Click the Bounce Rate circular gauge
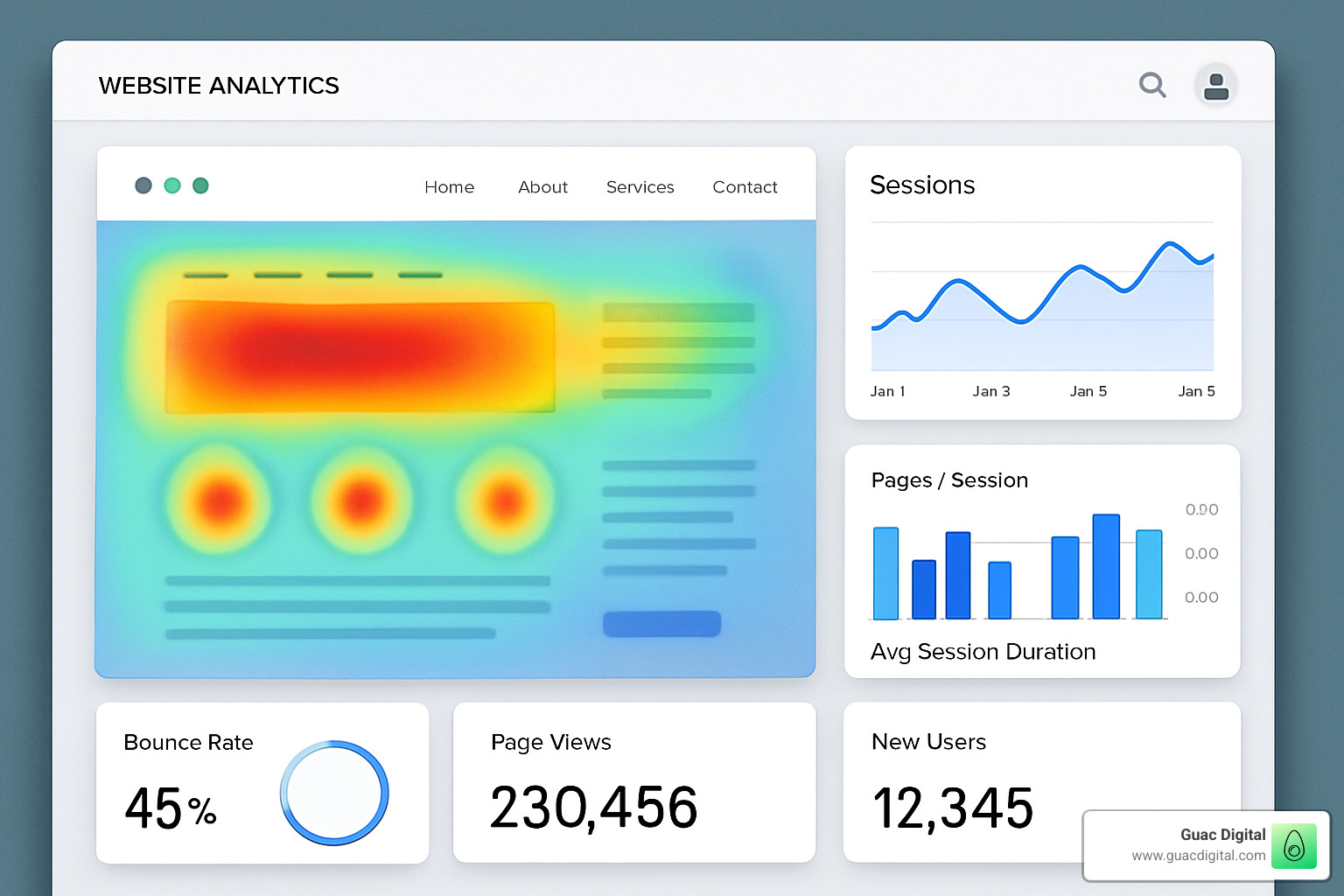This screenshot has width=1344, height=896. click(334, 793)
